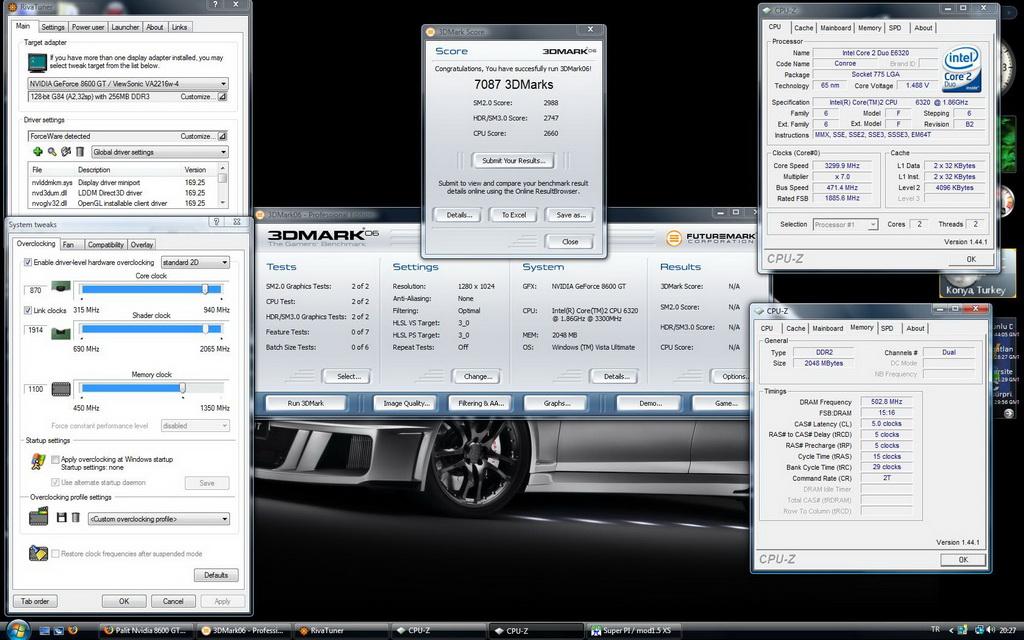
Task: Click the monitor icon under Target adapter
Action: (37, 62)
